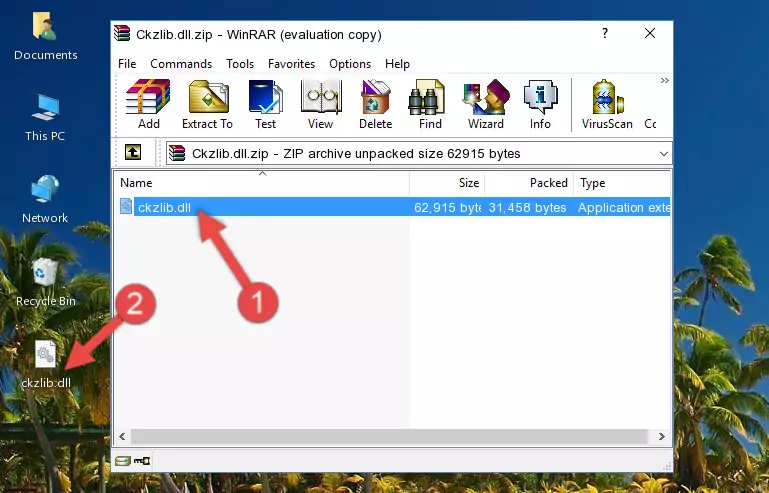Show archive Info
Image resolution: width=769 pixels, height=493 pixels.
(x=540, y=104)
